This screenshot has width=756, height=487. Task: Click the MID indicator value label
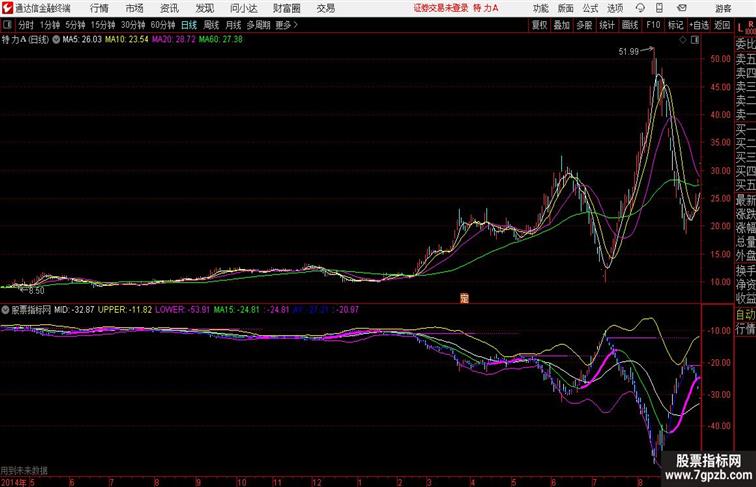tap(74, 310)
